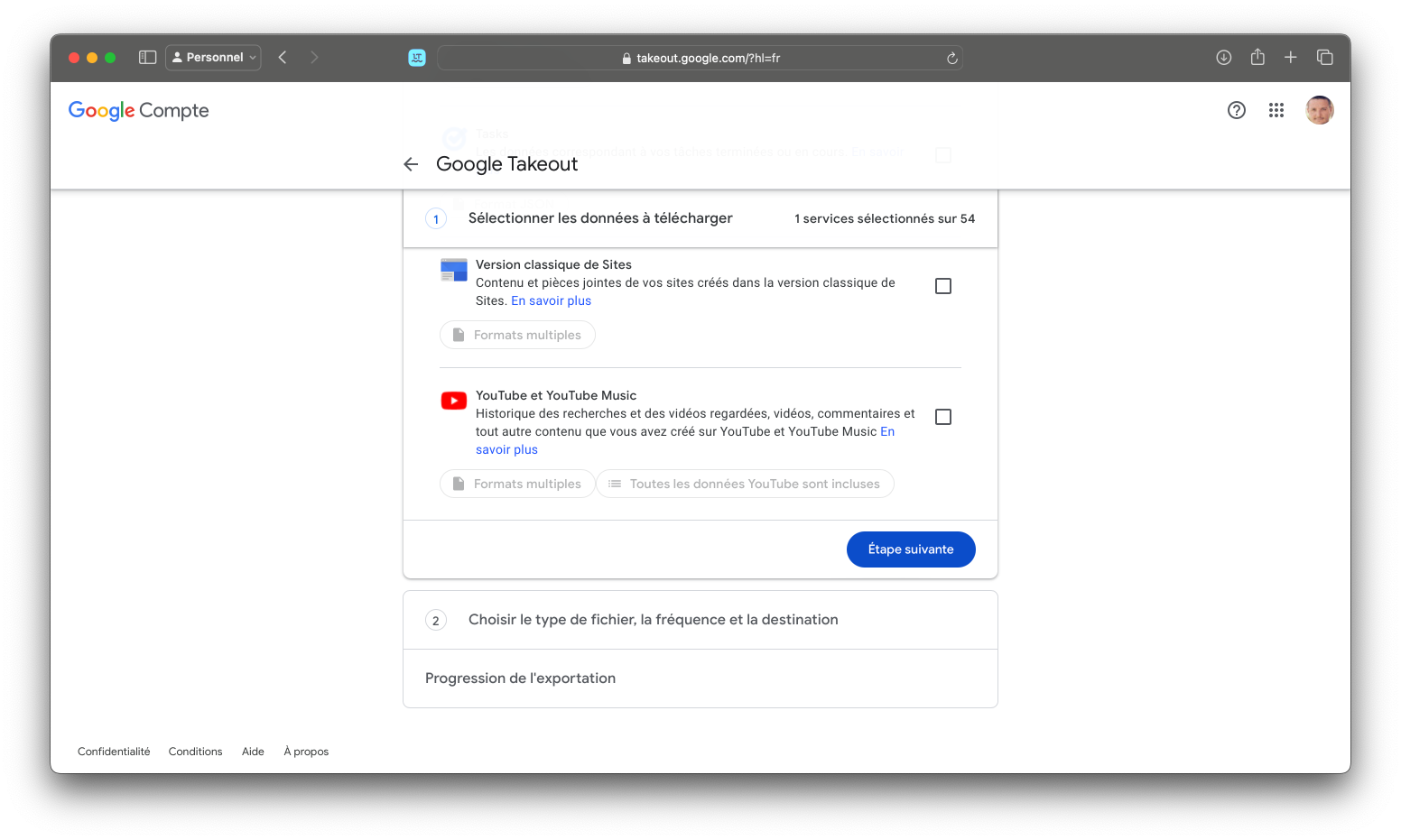The height and width of the screenshot is (840, 1401).
Task: Click Progression de l'exportation section
Action: pos(700,678)
